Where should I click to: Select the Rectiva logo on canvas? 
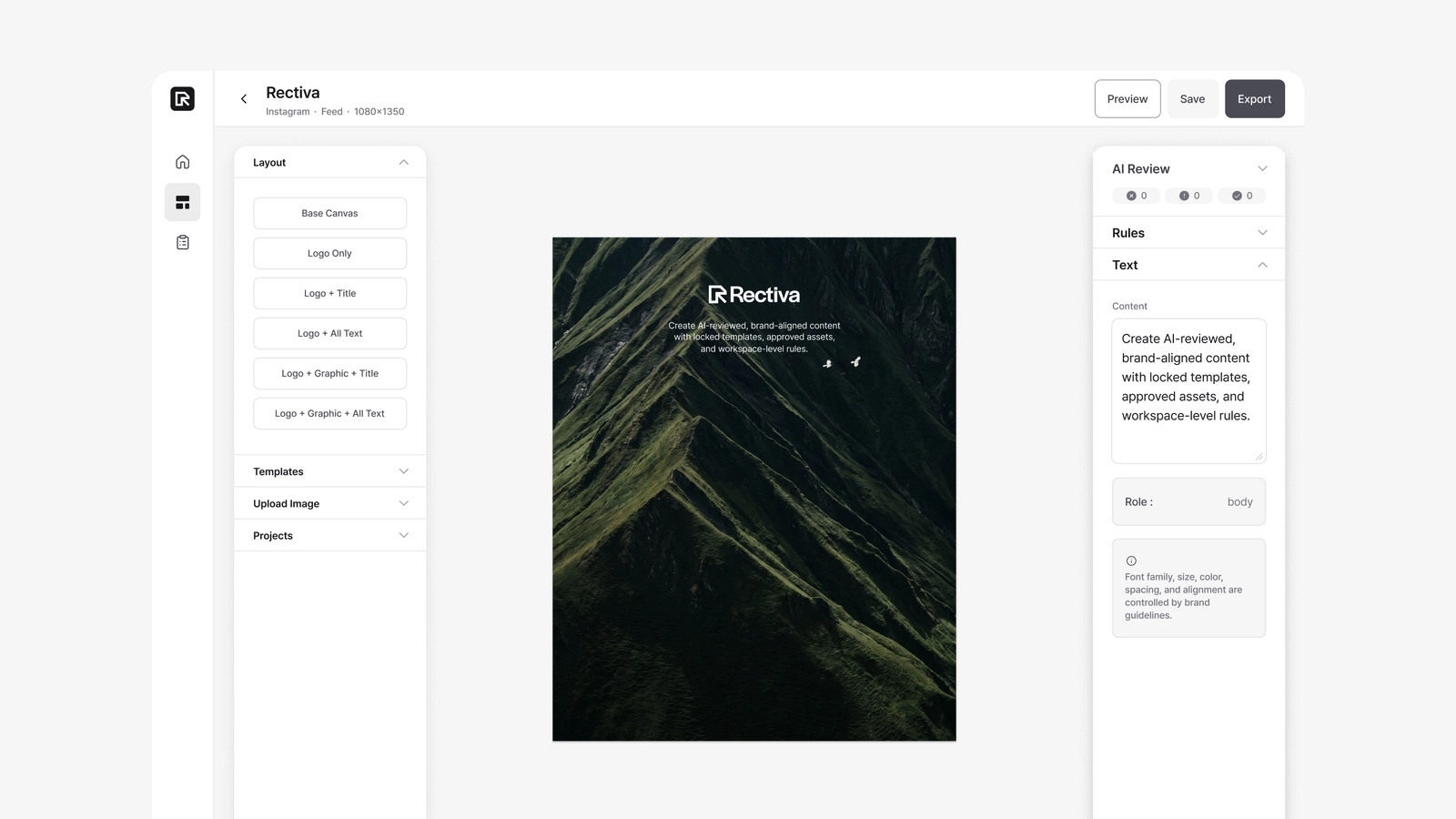(x=754, y=295)
